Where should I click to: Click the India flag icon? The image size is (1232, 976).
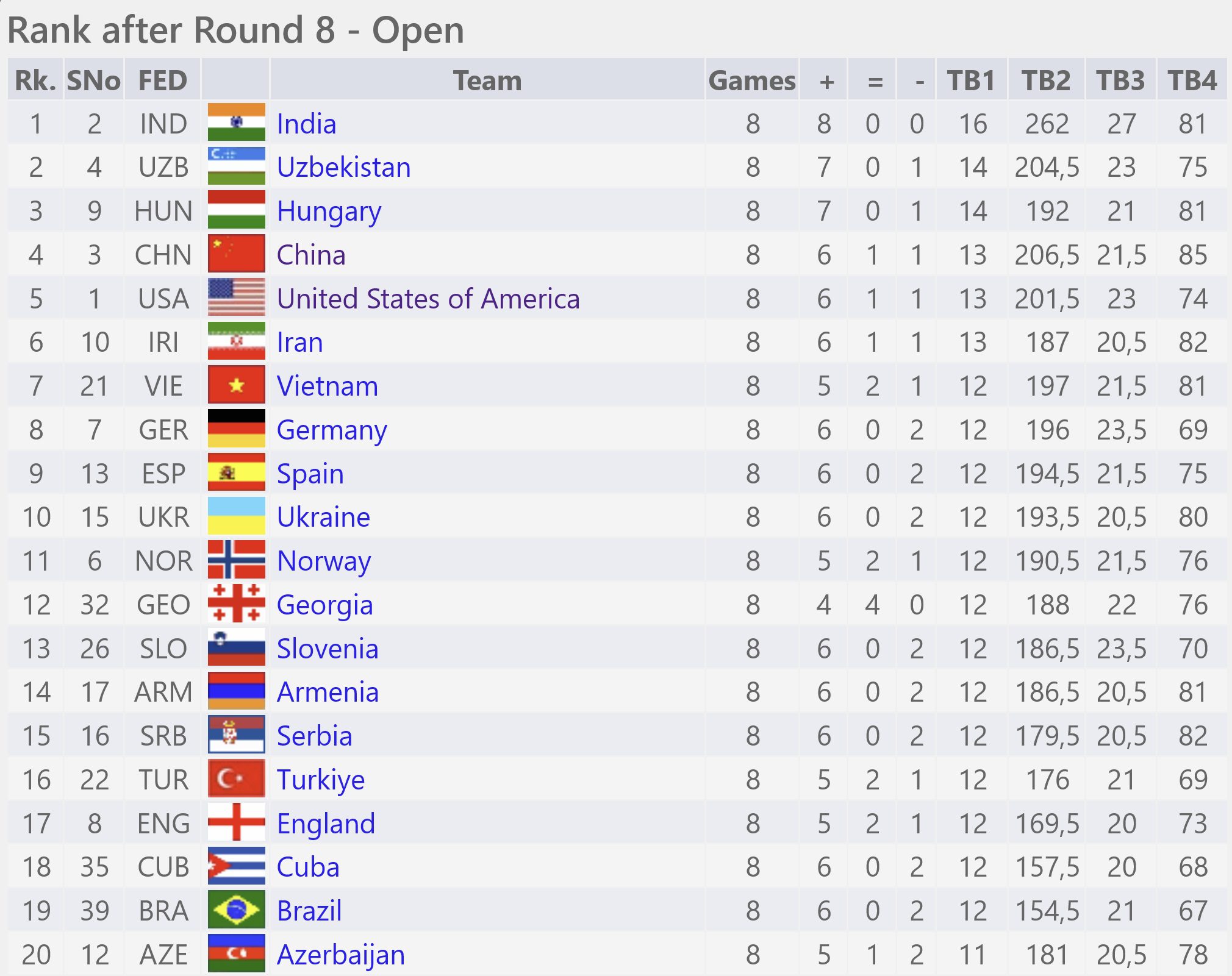236,123
